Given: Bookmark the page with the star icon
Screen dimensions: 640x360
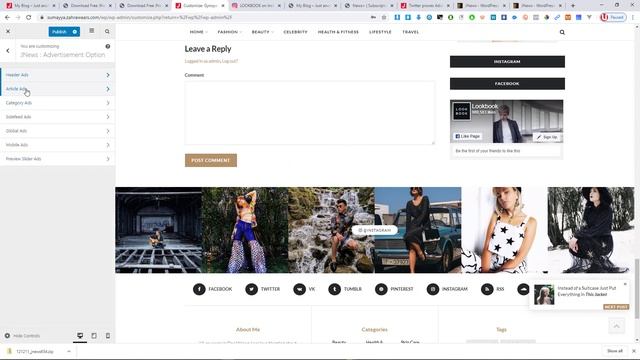Looking at the screenshot, I should click(x=384, y=18).
